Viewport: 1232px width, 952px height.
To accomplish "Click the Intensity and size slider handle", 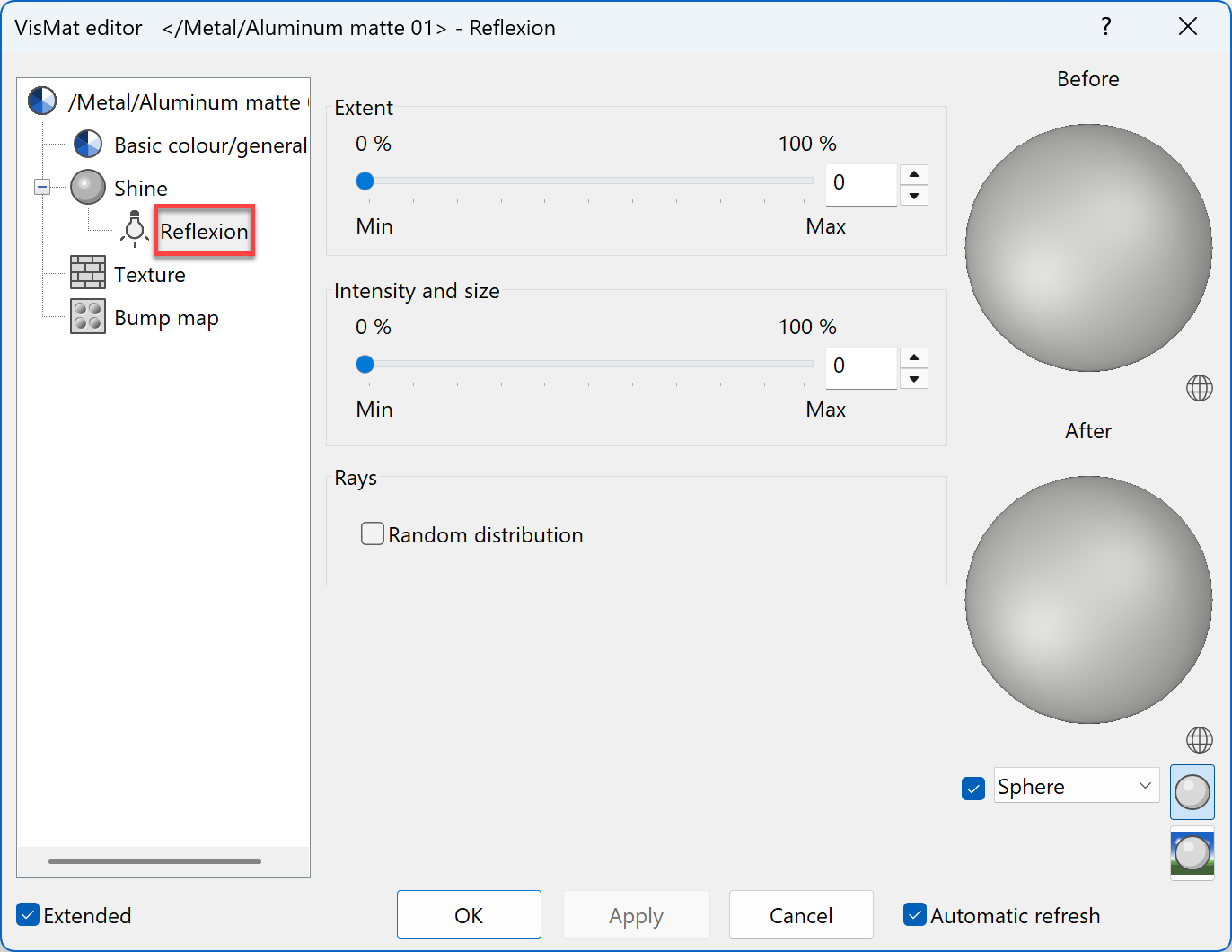I will (365, 365).
